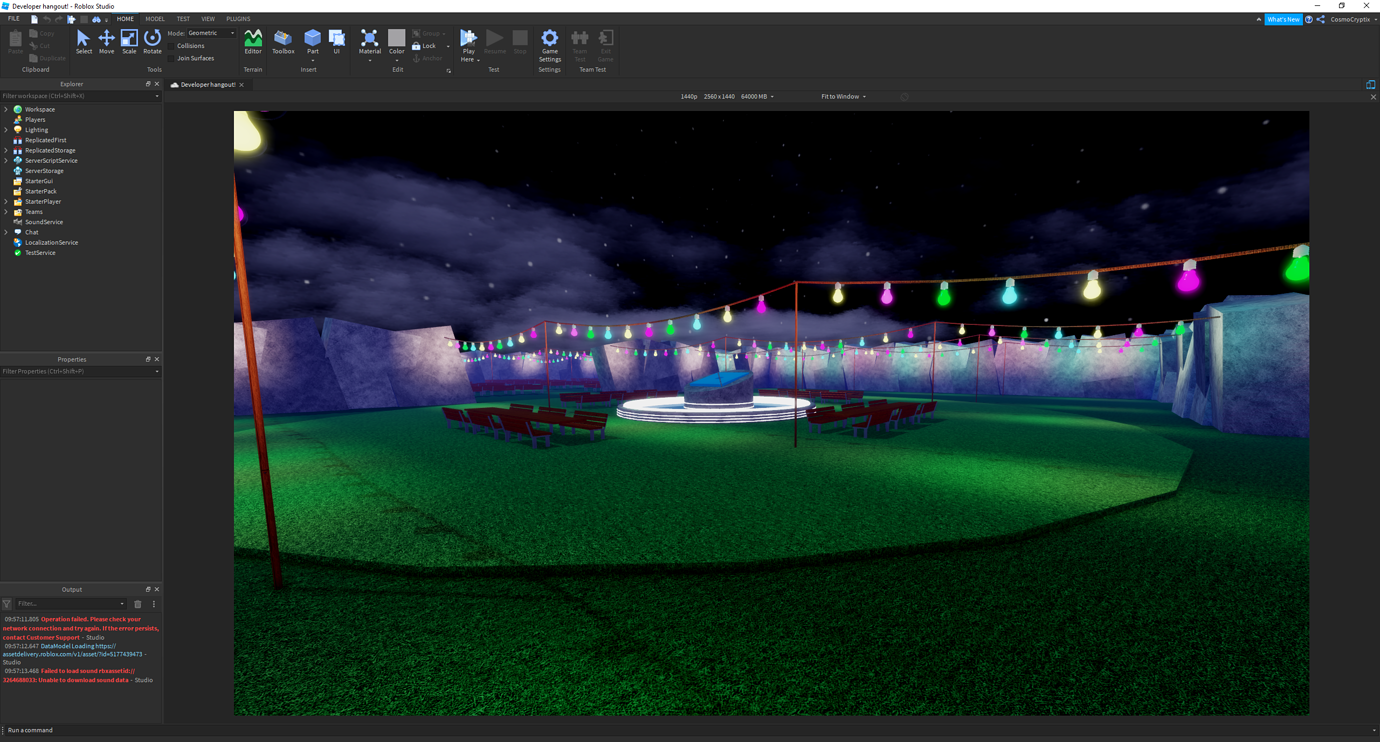This screenshot has height=742, width=1380.
Task: Click the Color swatch in Edit group
Action: click(x=396, y=40)
